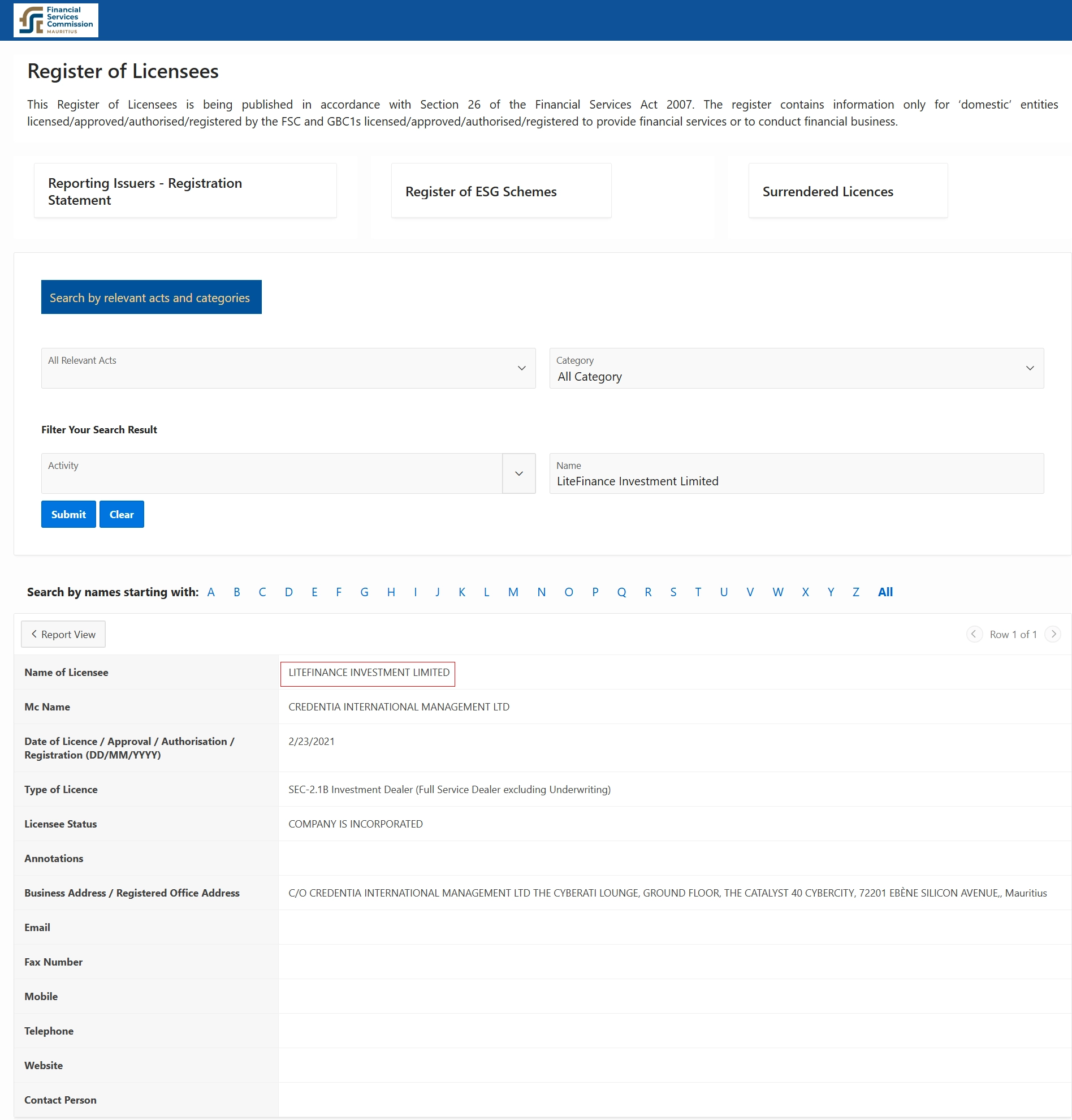Image resolution: width=1072 pixels, height=1120 pixels.
Task: Click CREDENTIA INTERNATIONAL MANAGEMENT LTD in Mc Name row
Action: pos(399,707)
